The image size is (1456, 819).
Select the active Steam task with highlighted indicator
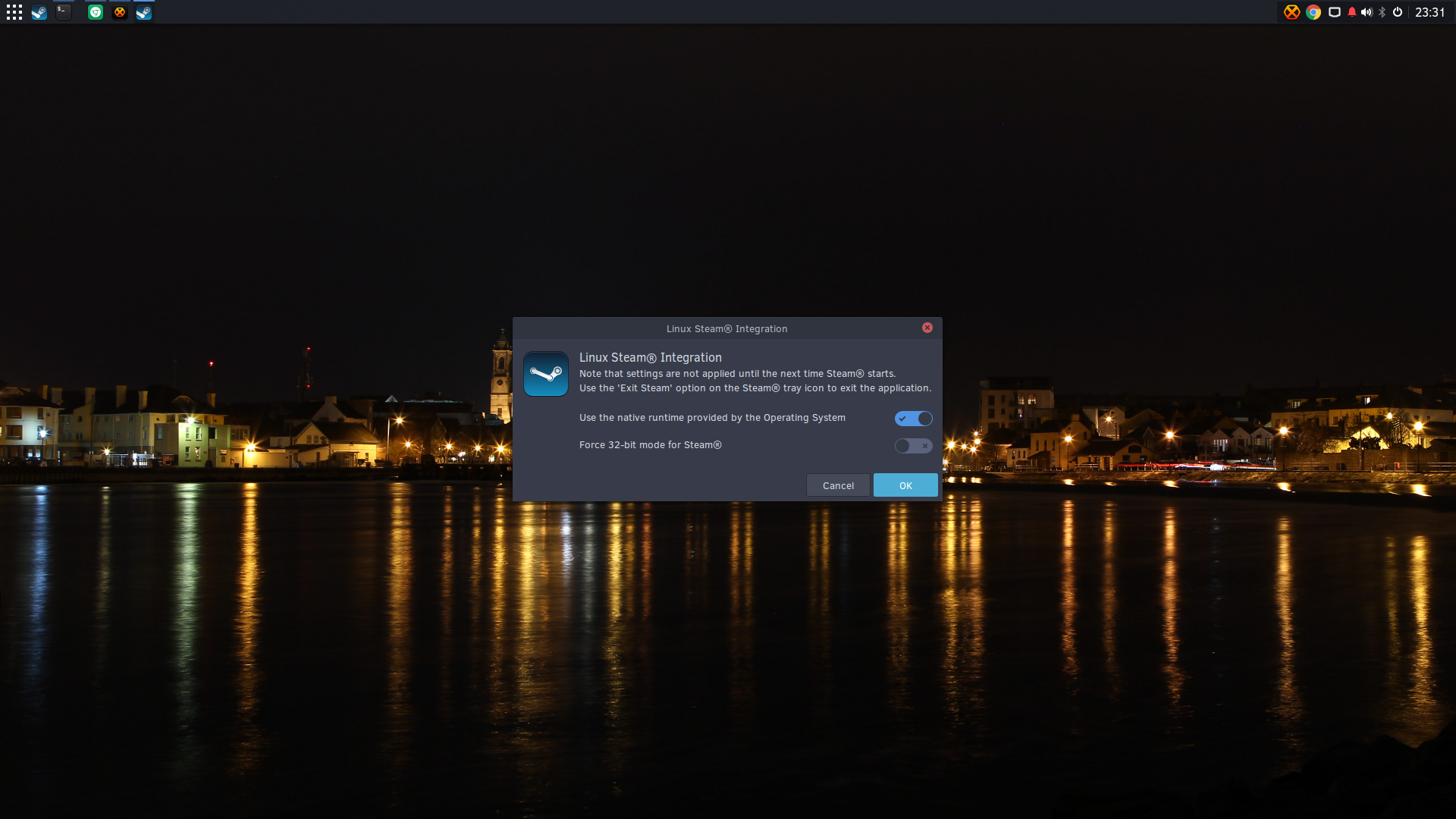pyautogui.click(x=144, y=12)
